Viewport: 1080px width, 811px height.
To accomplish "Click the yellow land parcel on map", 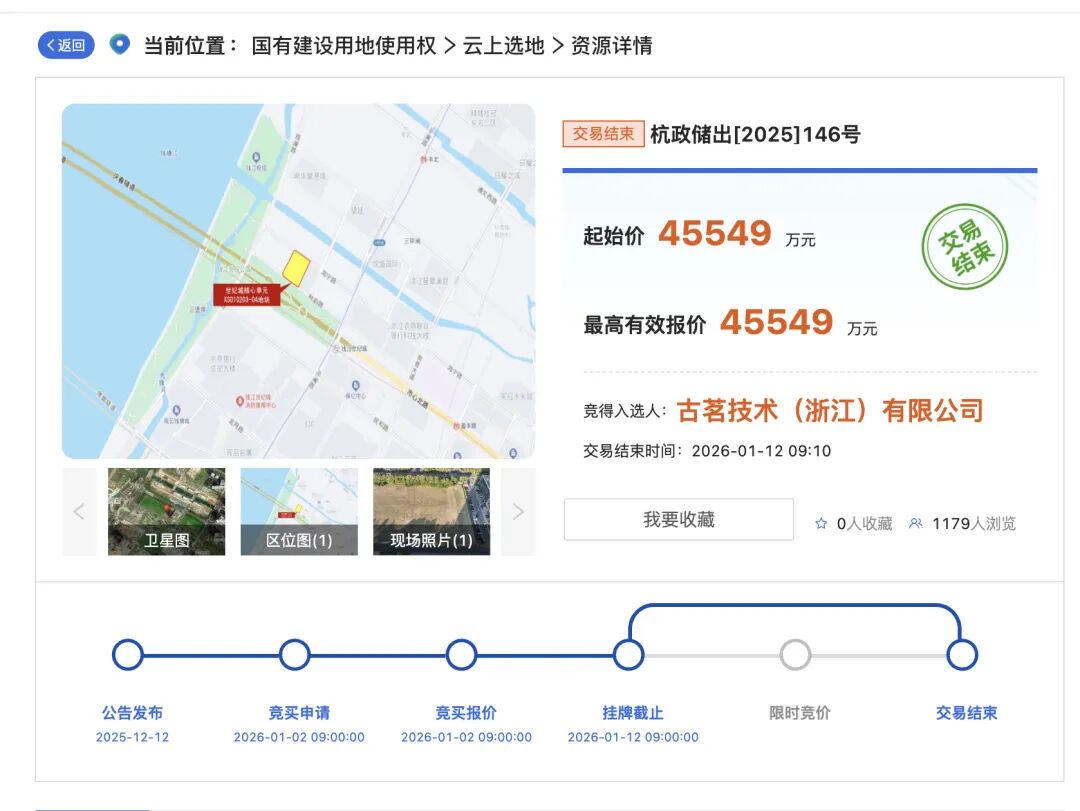I will tap(296, 268).
